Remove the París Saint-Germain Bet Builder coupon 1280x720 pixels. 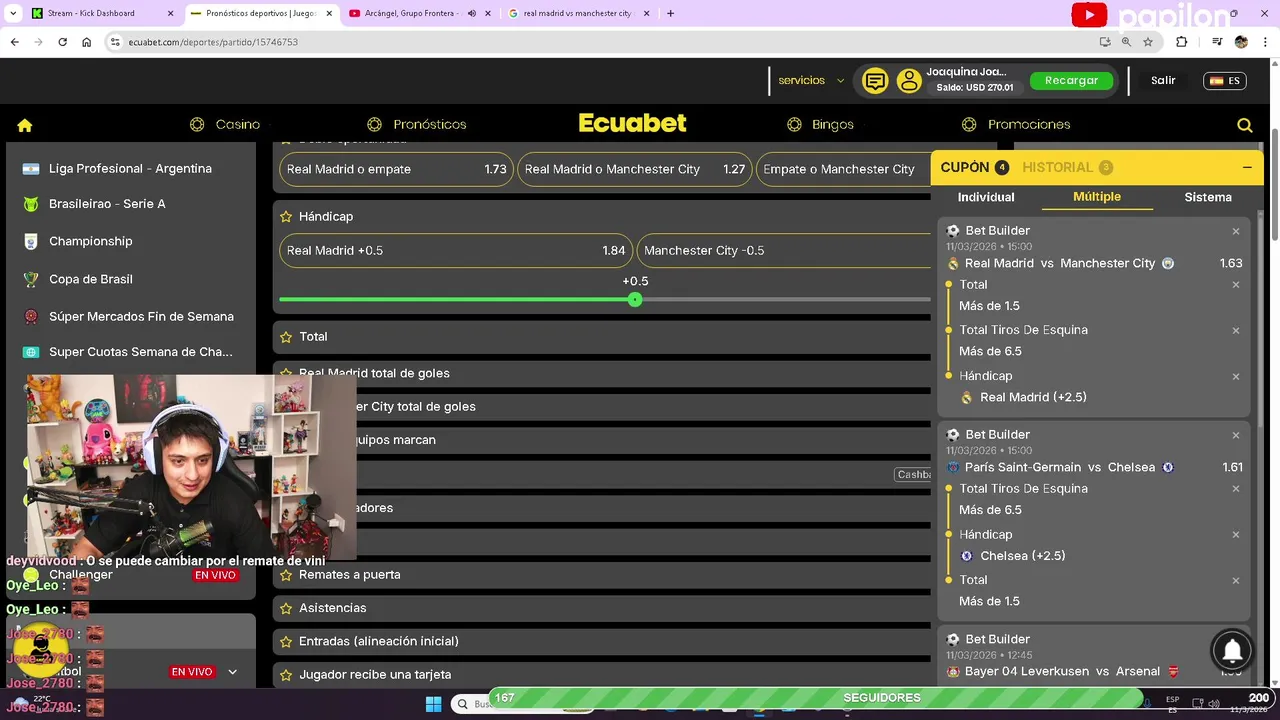[x=1236, y=435]
